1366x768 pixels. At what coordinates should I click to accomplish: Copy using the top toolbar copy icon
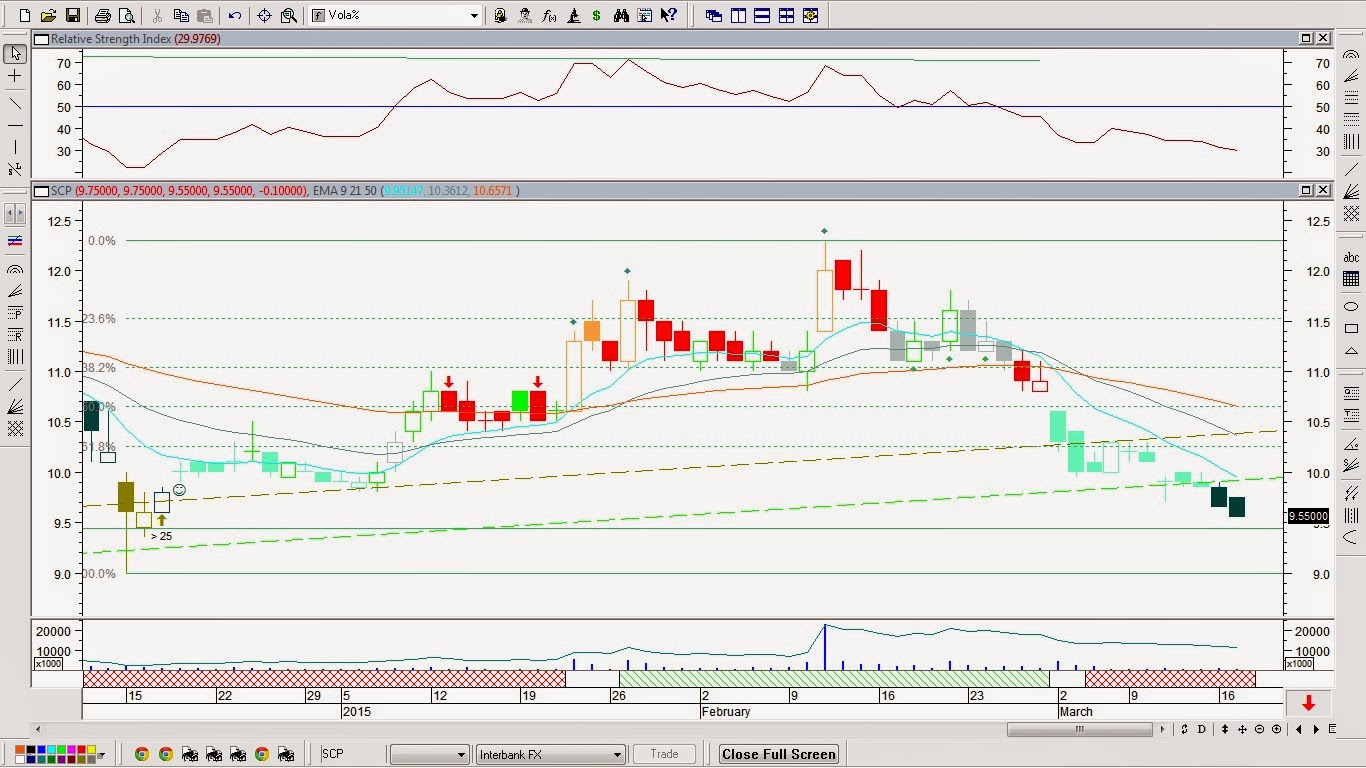181,15
